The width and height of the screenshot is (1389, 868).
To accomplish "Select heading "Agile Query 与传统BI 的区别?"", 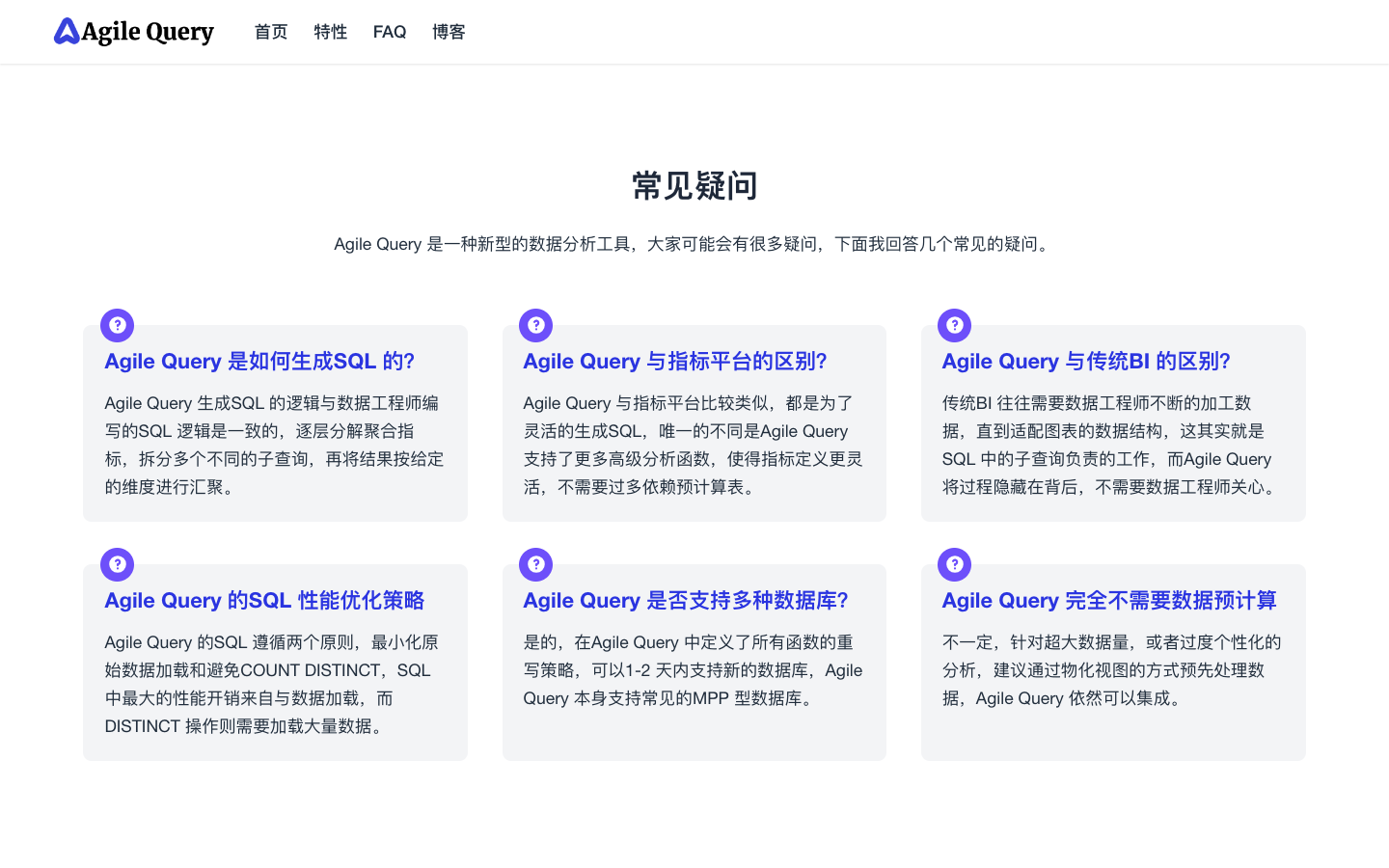I will click(1086, 362).
